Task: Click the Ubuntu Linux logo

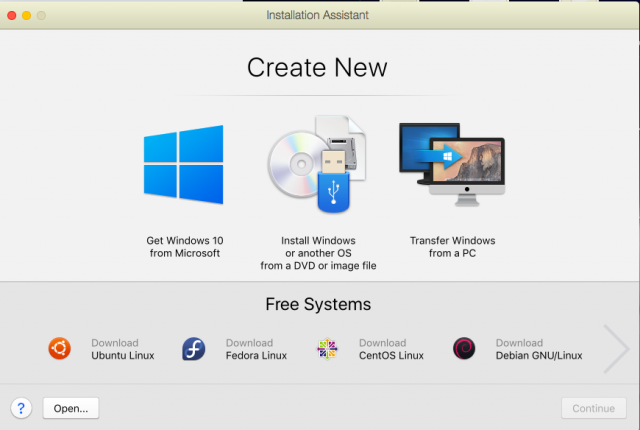Action: pos(60,348)
